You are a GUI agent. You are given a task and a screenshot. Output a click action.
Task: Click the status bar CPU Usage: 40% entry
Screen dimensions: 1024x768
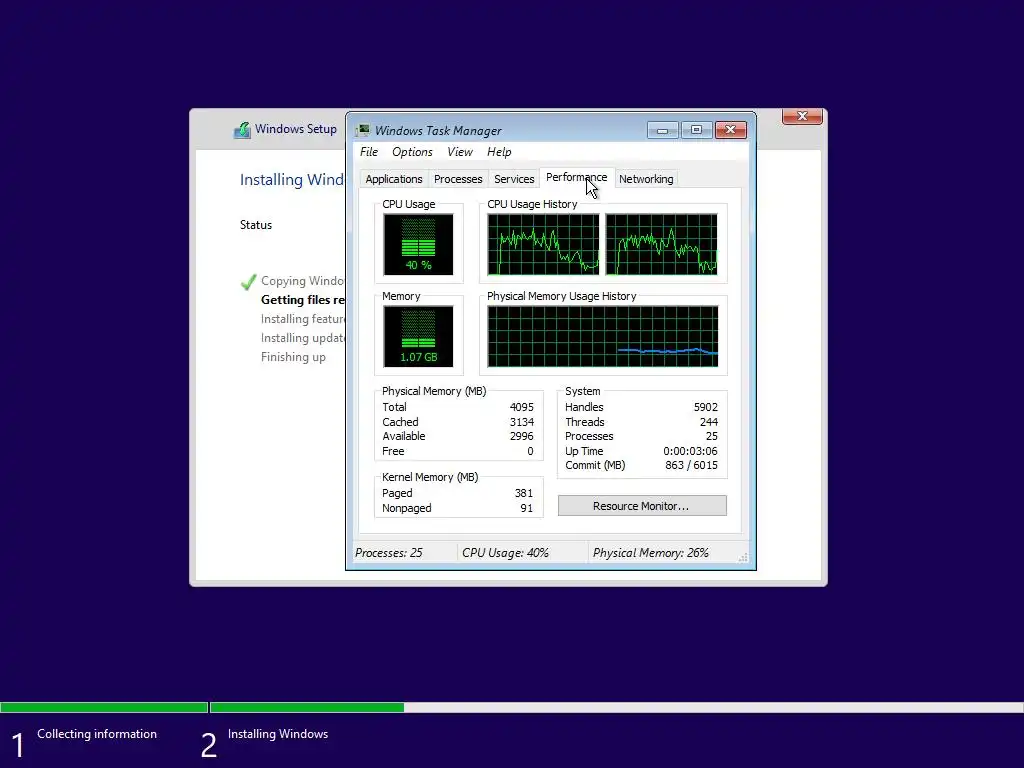[x=505, y=553]
